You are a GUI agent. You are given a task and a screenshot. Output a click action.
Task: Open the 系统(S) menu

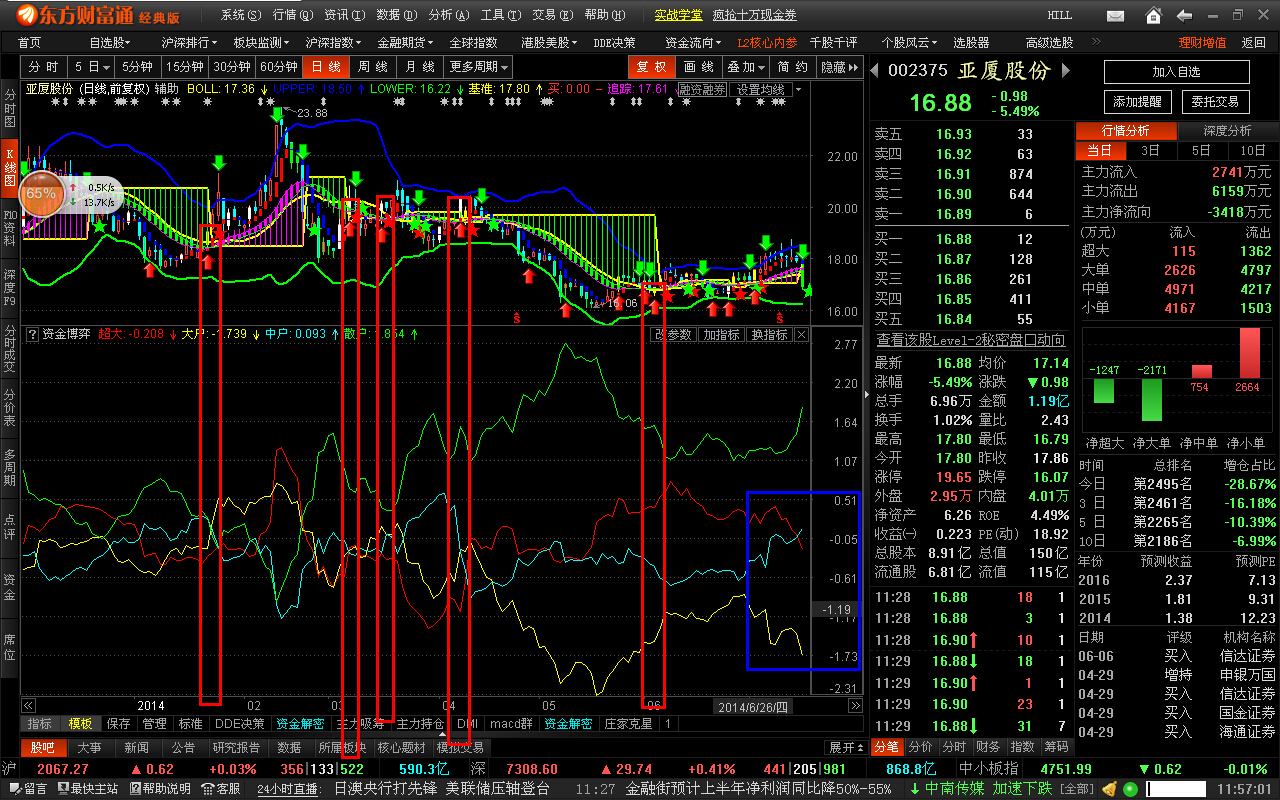point(241,15)
